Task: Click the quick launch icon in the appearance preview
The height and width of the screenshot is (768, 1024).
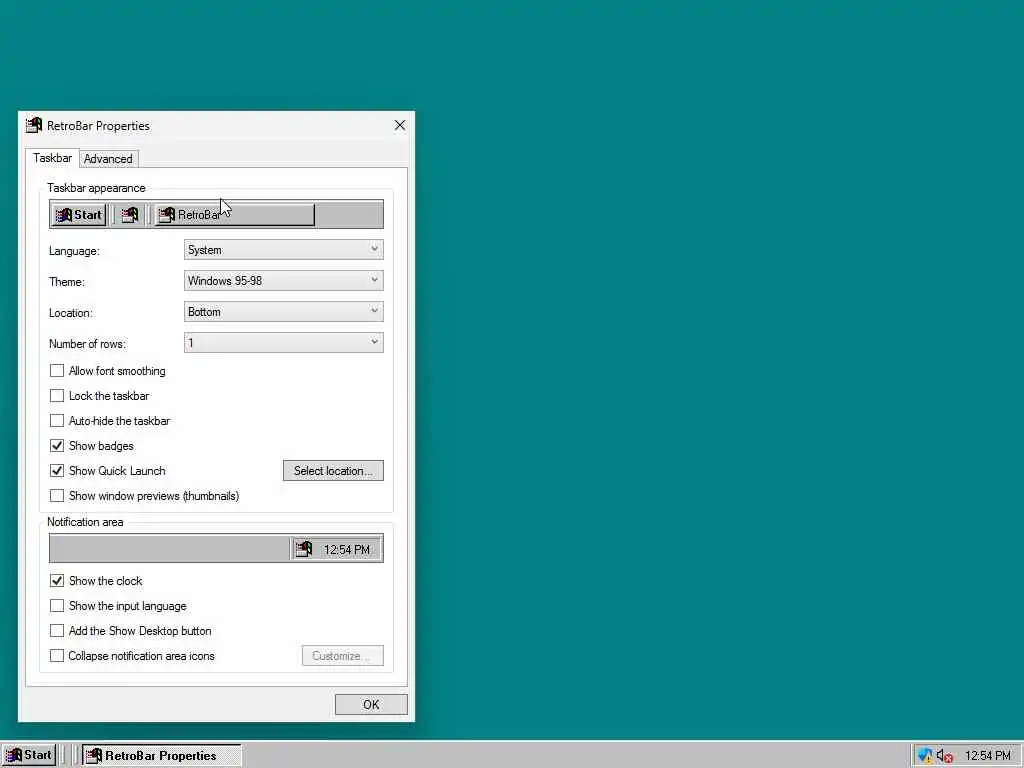Action: pos(130,215)
